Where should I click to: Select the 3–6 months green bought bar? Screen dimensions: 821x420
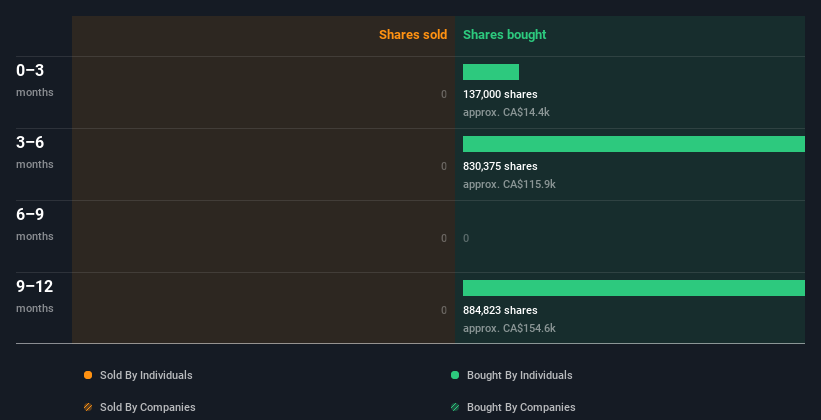[x=634, y=144]
